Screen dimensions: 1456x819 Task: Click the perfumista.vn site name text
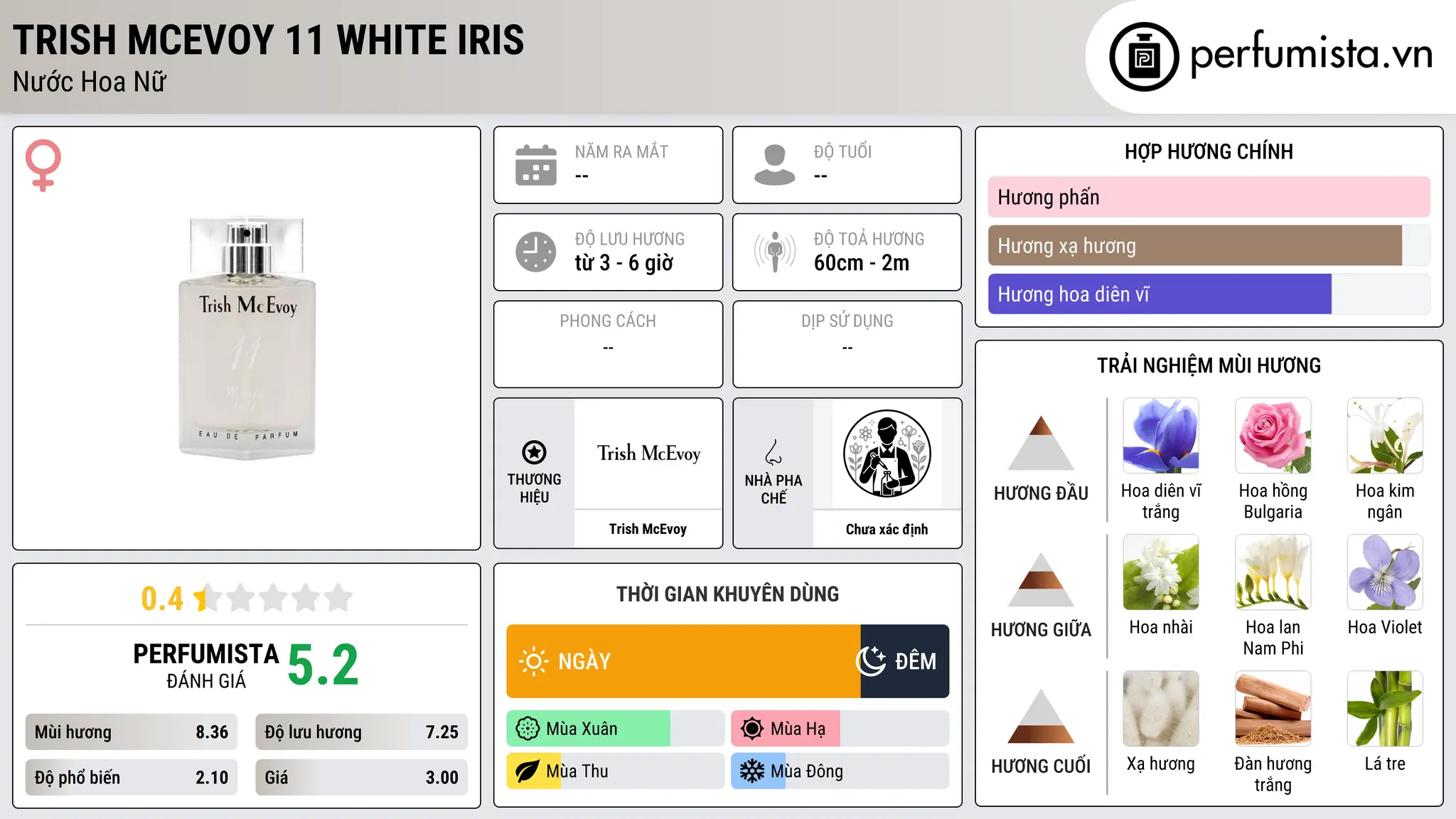coord(1312,55)
